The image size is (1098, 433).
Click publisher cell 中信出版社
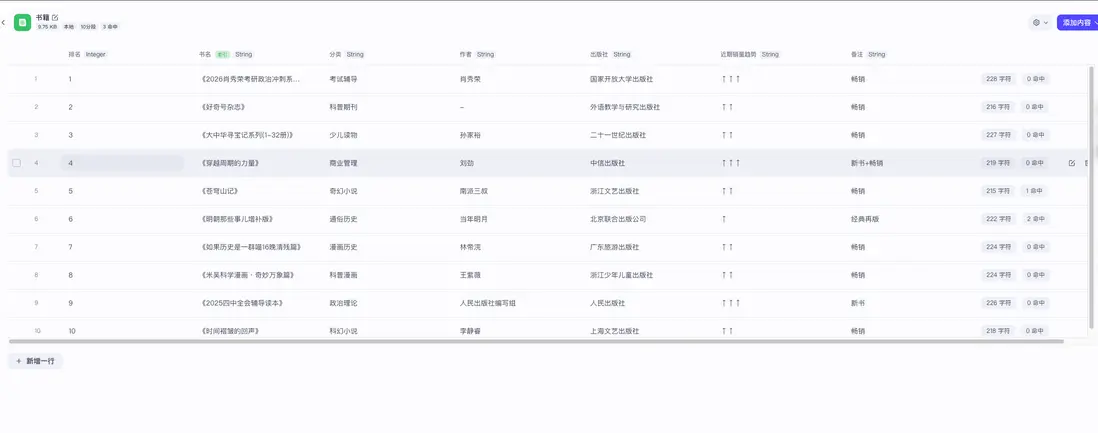tap(607, 163)
